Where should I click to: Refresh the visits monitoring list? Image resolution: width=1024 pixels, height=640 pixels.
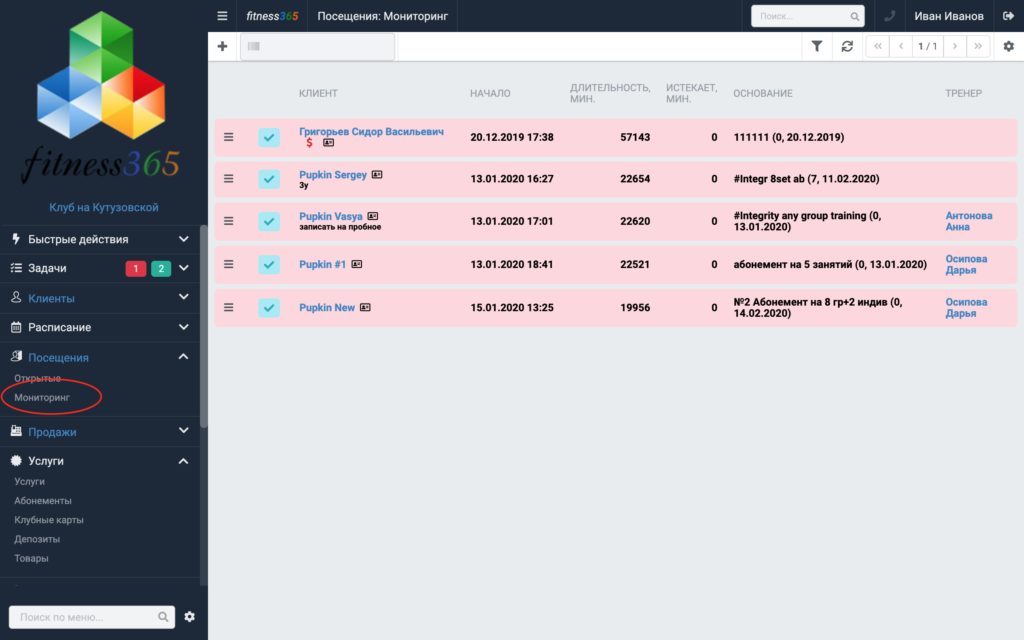[847, 46]
